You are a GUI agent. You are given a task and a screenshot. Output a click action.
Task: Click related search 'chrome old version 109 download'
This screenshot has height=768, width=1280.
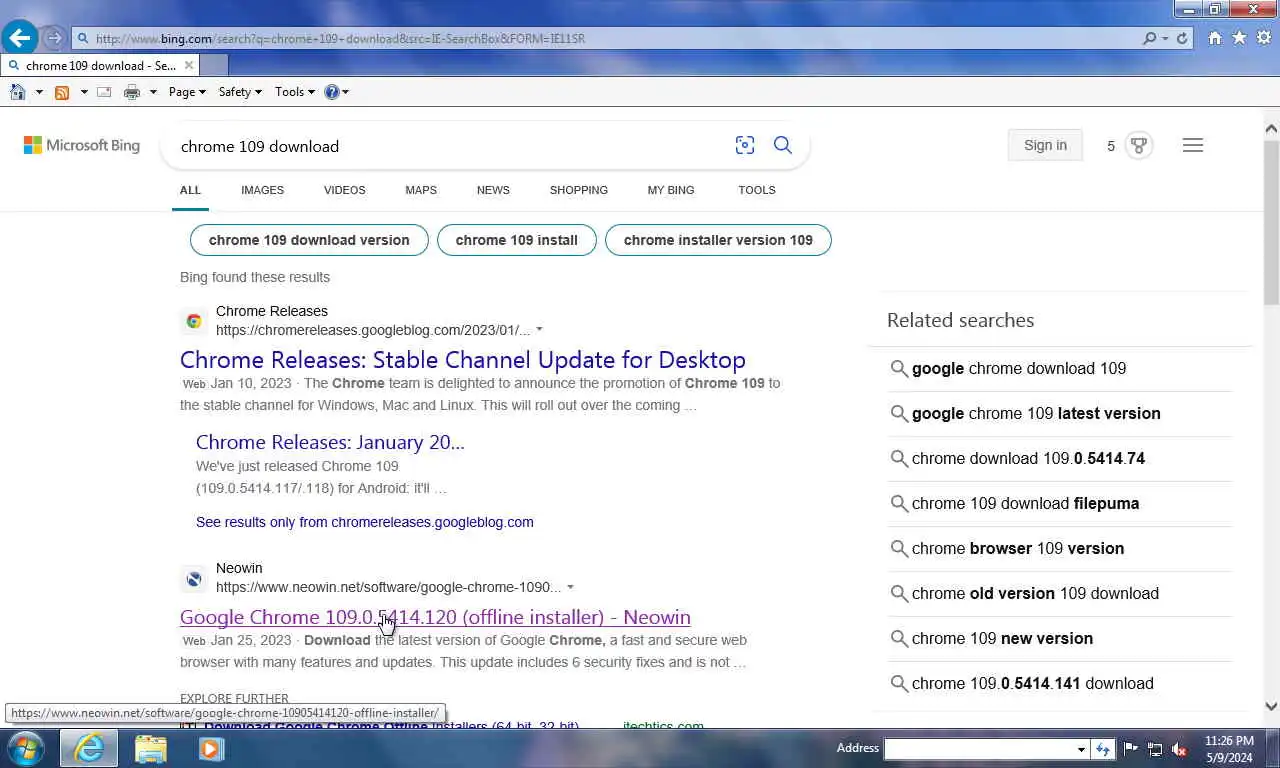pos(1035,593)
